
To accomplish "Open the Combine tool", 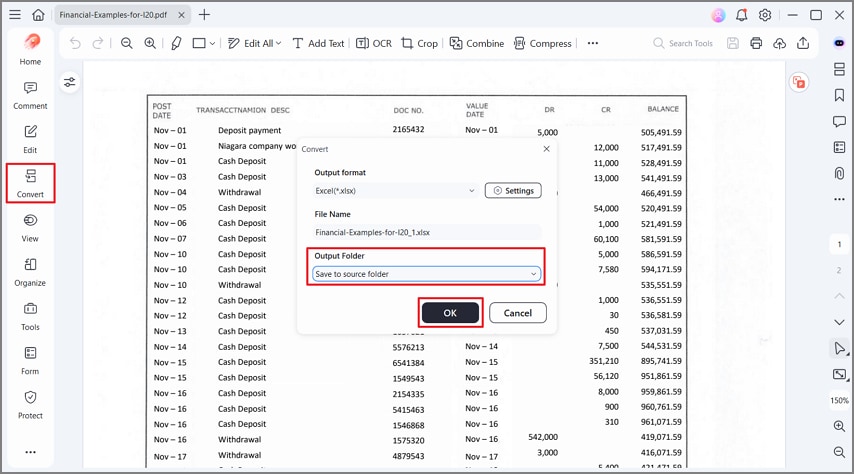I will tap(477, 43).
